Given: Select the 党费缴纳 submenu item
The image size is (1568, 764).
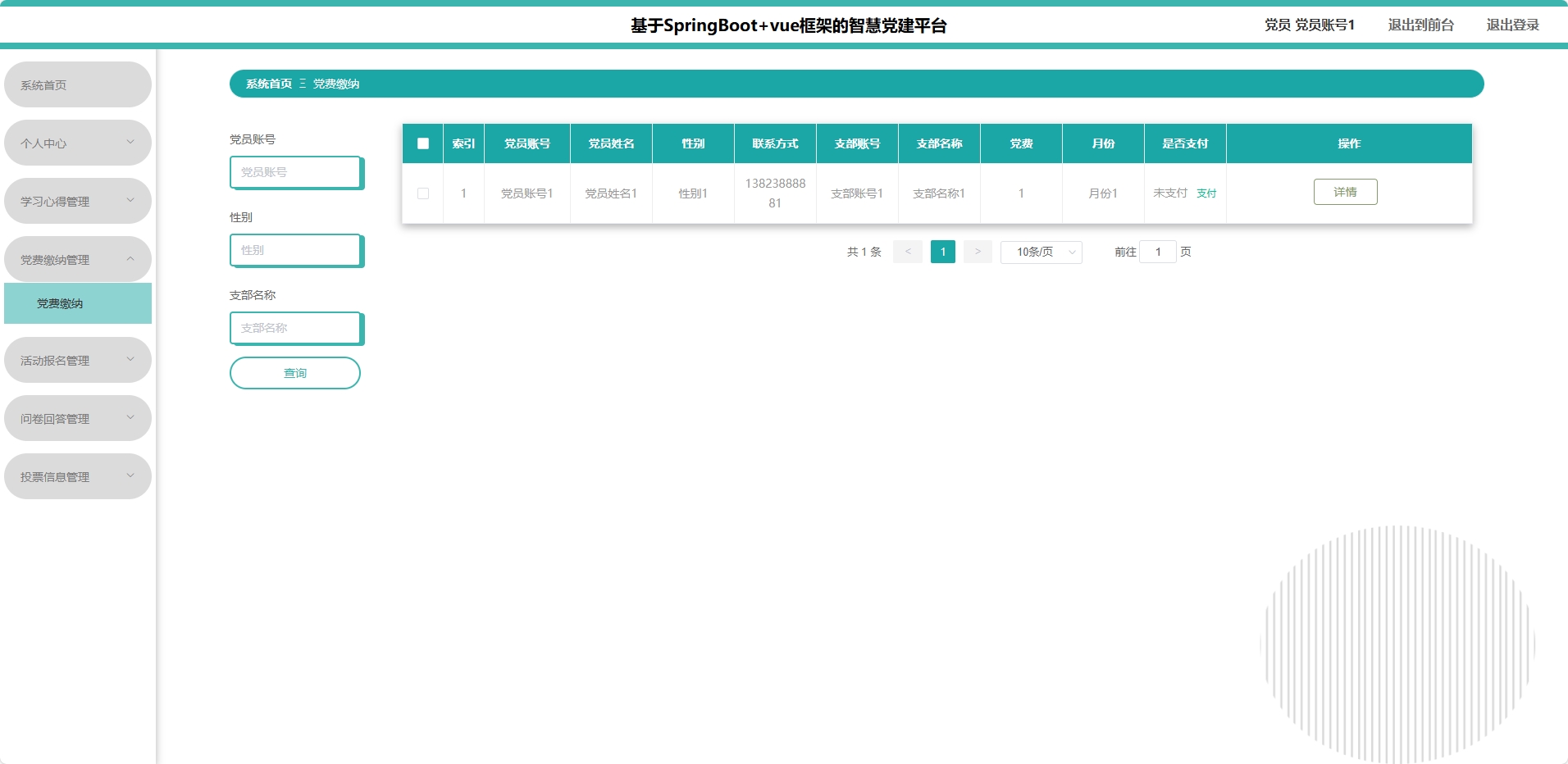Looking at the screenshot, I should 78,303.
